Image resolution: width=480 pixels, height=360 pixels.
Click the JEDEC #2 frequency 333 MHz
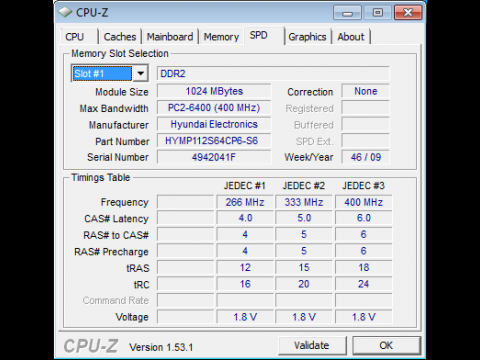304,202
